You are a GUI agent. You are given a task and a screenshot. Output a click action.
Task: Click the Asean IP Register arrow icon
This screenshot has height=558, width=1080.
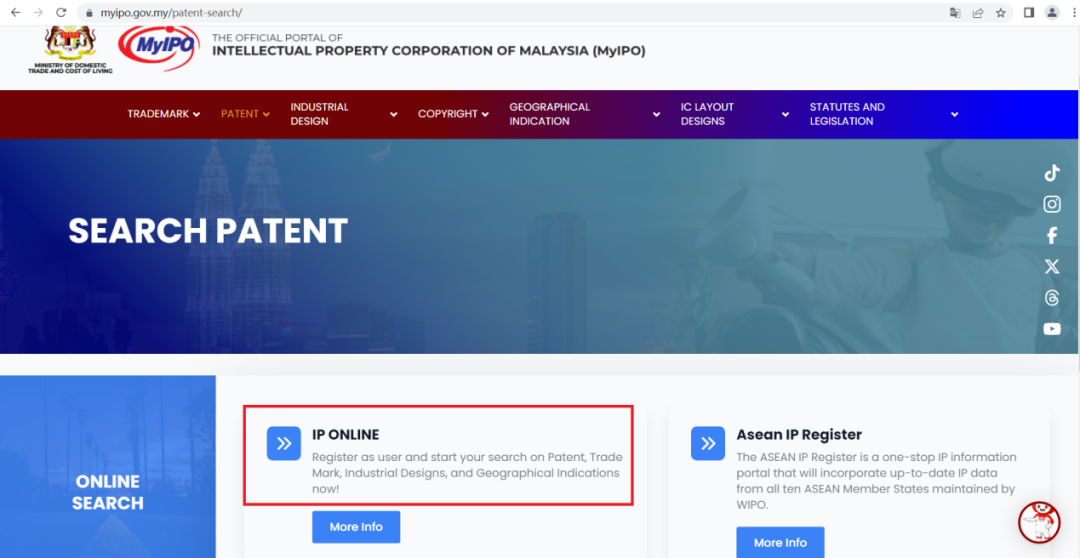click(x=708, y=443)
